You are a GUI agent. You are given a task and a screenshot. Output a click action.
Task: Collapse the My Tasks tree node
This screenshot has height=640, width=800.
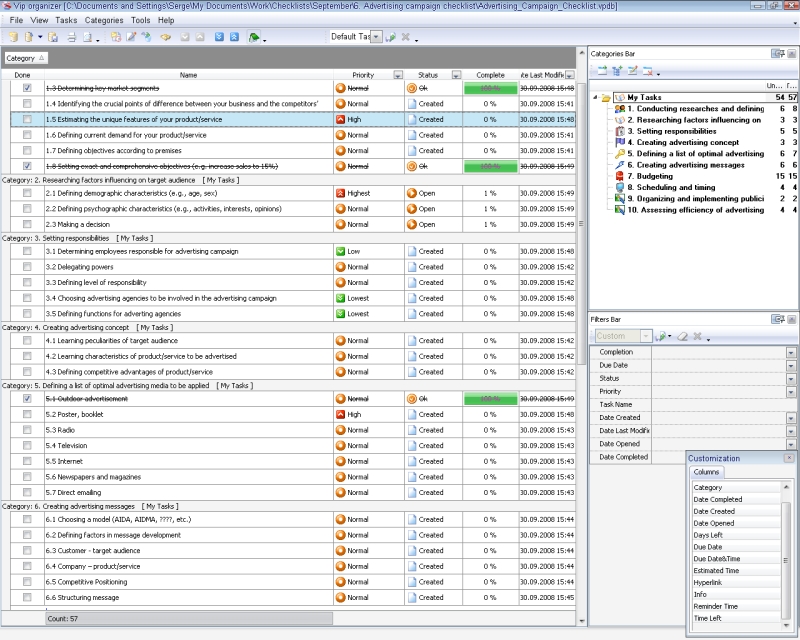(597, 97)
